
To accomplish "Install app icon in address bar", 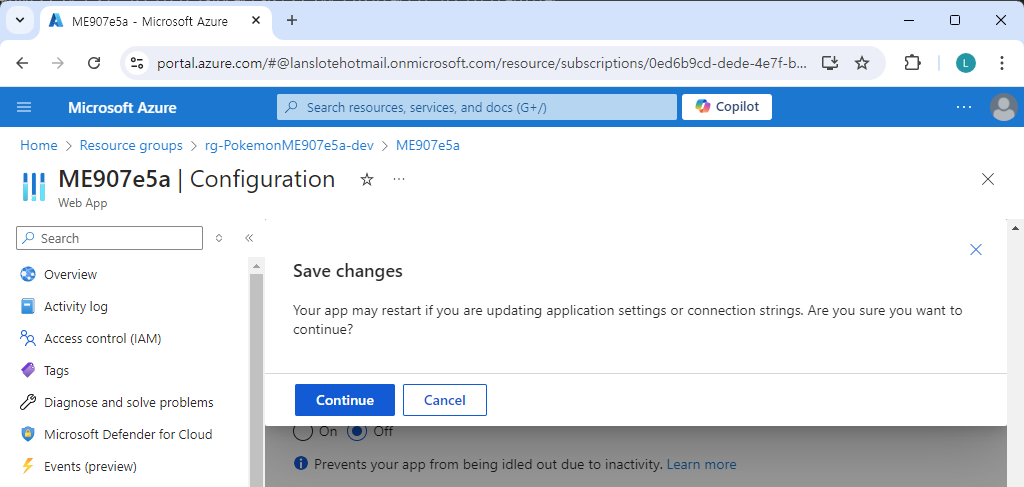I will pyautogui.click(x=829, y=63).
